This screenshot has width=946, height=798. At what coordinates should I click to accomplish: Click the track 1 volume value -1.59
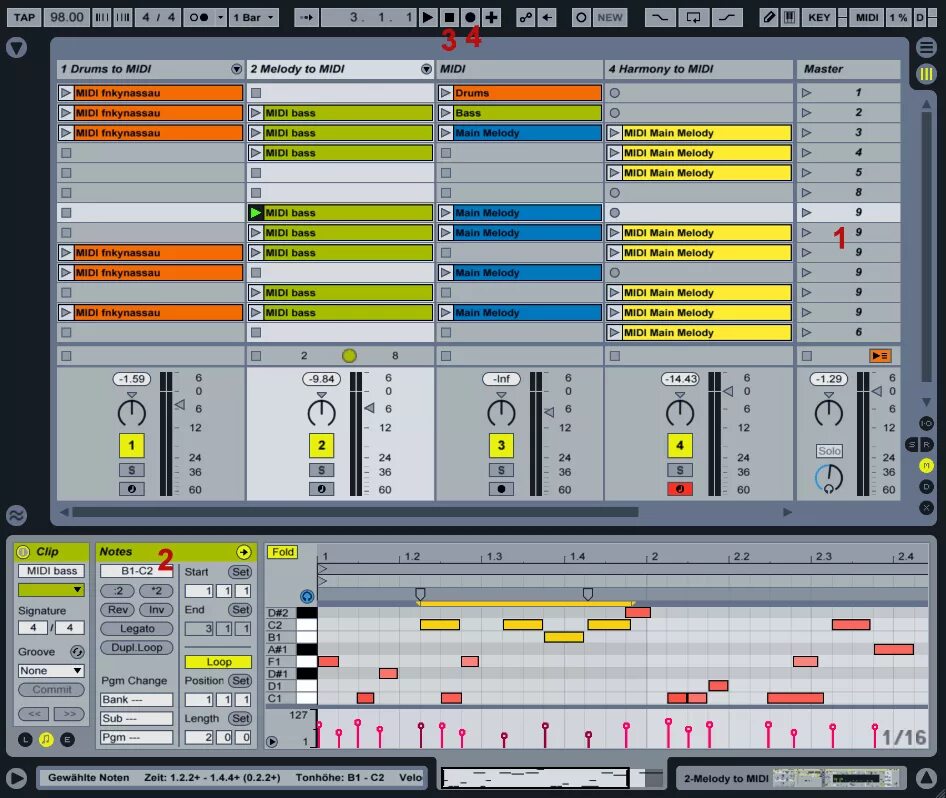pos(132,379)
